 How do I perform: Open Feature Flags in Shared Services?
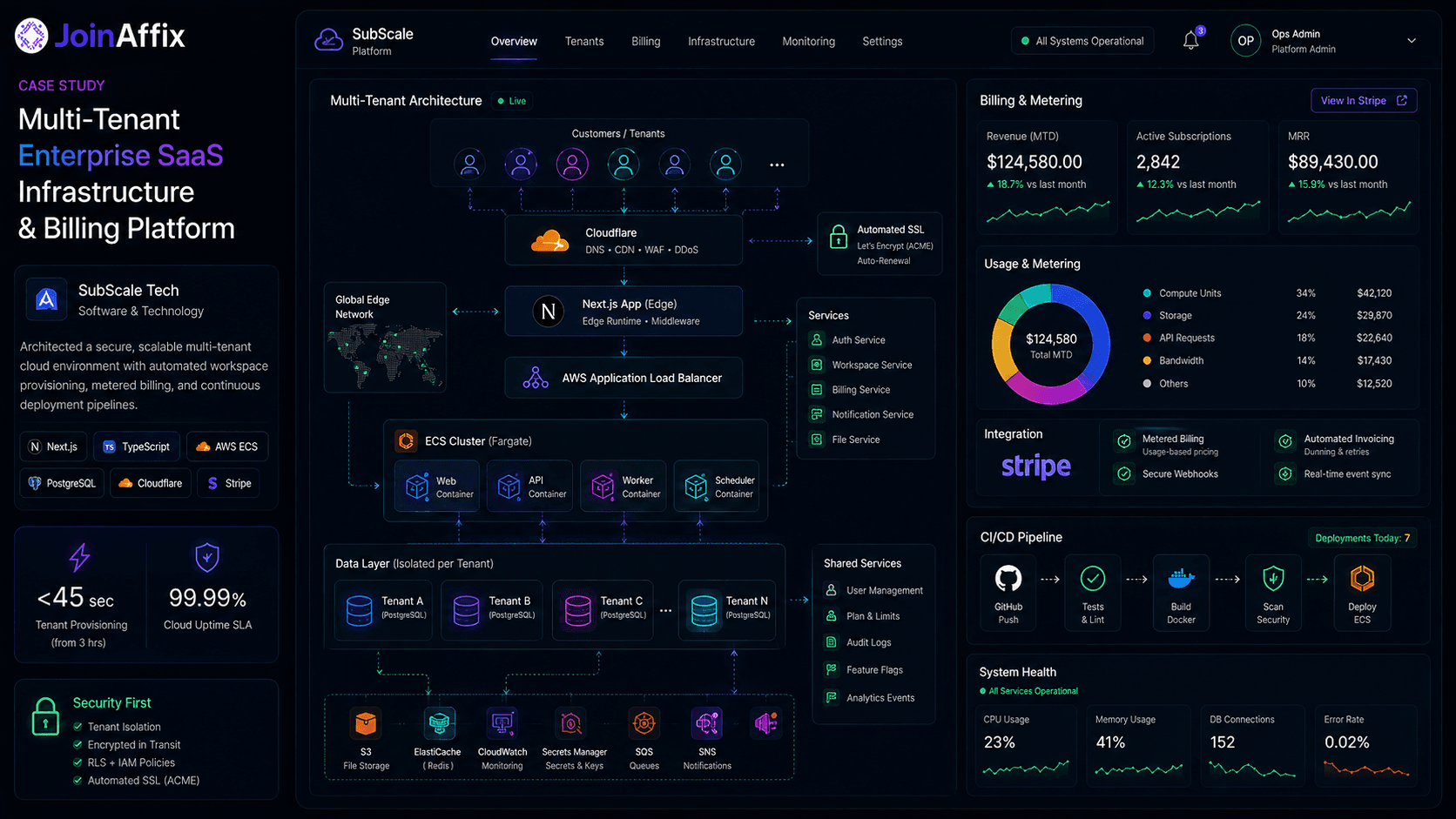coord(863,670)
